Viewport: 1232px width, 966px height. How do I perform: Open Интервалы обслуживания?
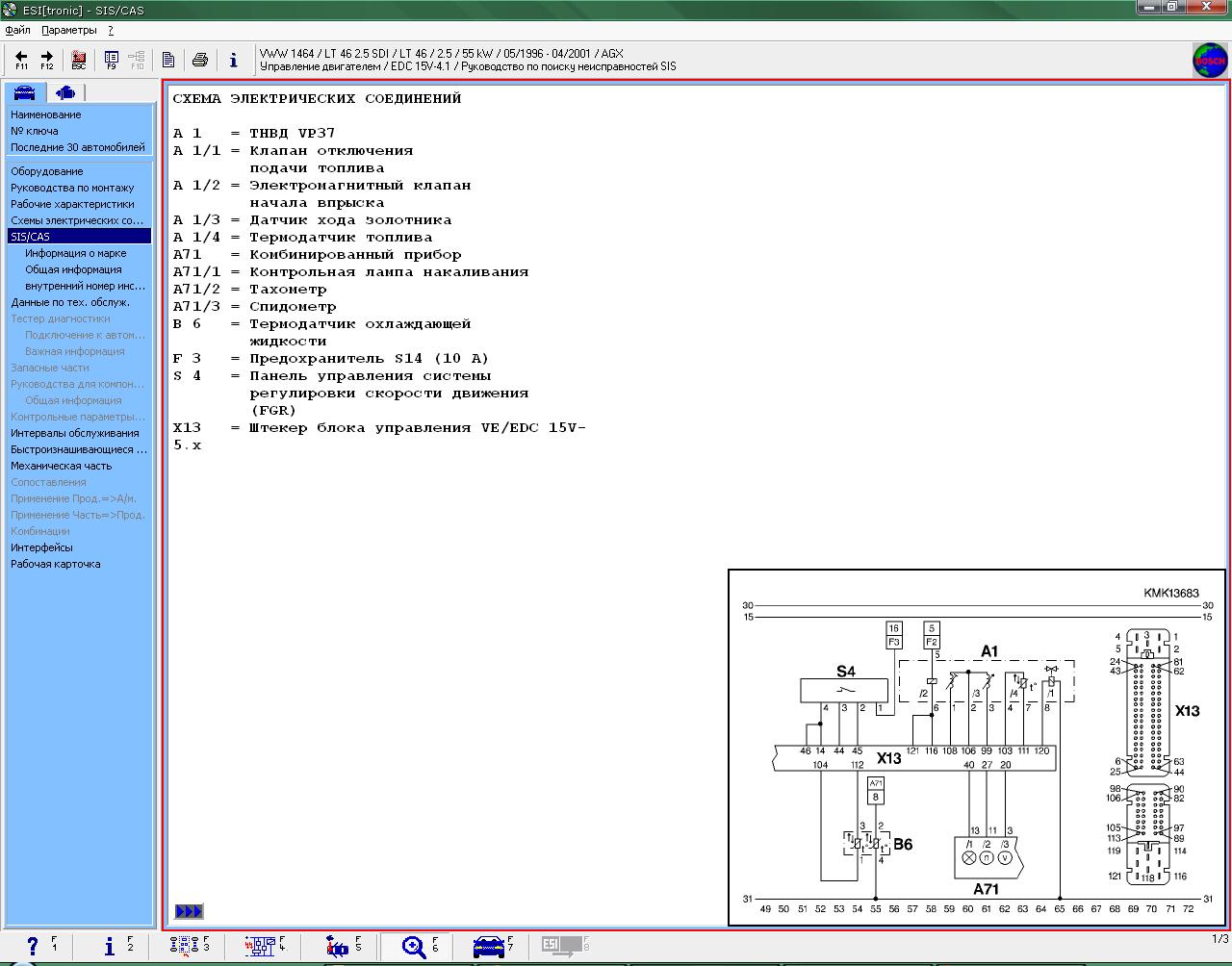pyautogui.click(x=75, y=433)
